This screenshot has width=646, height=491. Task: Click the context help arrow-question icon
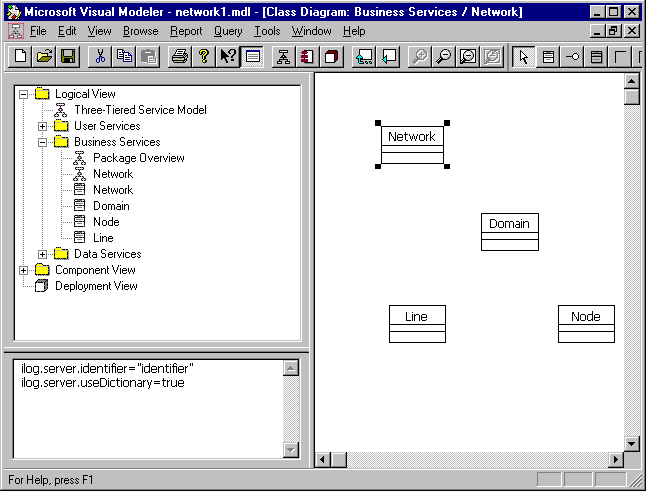(x=228, y=56)
